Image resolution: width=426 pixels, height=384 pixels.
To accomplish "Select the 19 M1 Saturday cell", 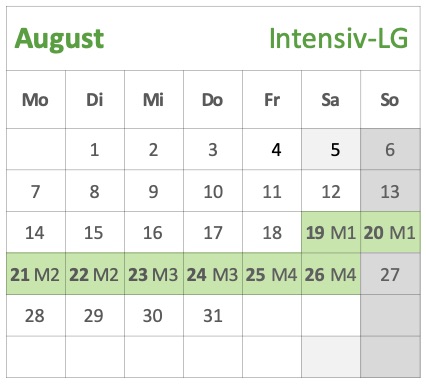I will point(331,232).
